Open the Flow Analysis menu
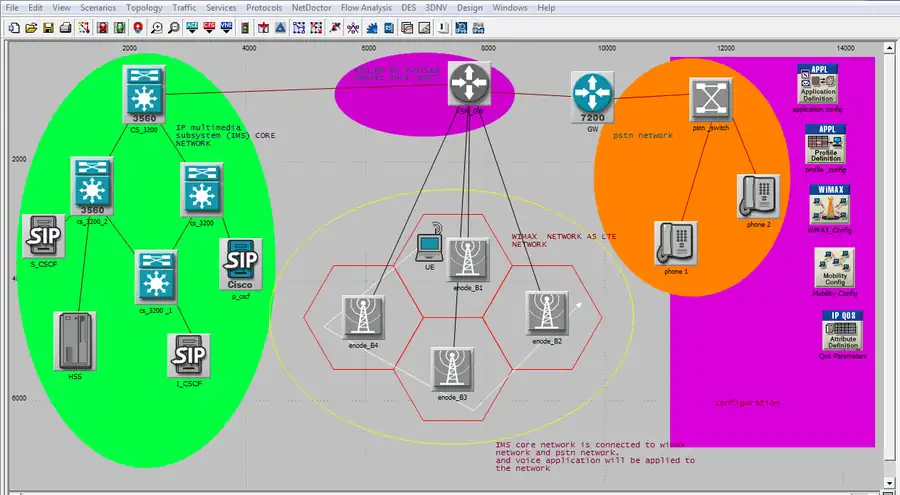This screenshot has height=495, width=900. pyautogui.click(x=366, y=7)
